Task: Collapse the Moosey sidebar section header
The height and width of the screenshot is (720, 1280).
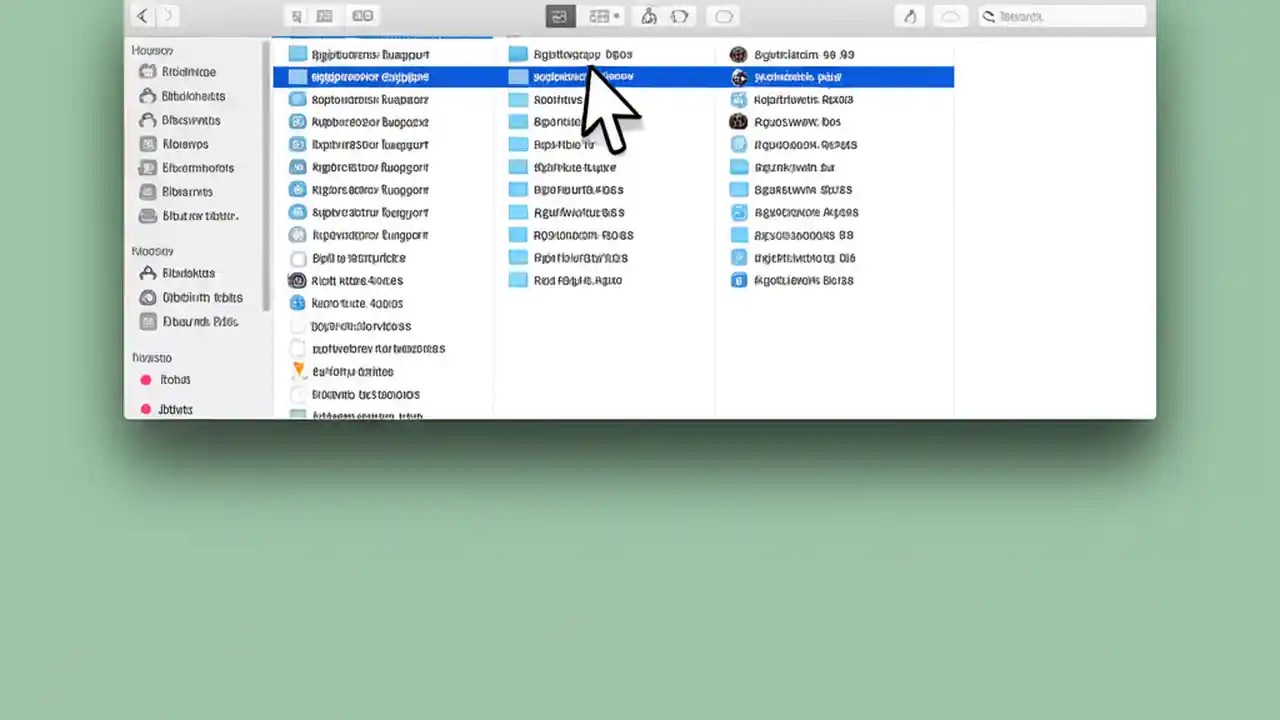Action: 152,251
